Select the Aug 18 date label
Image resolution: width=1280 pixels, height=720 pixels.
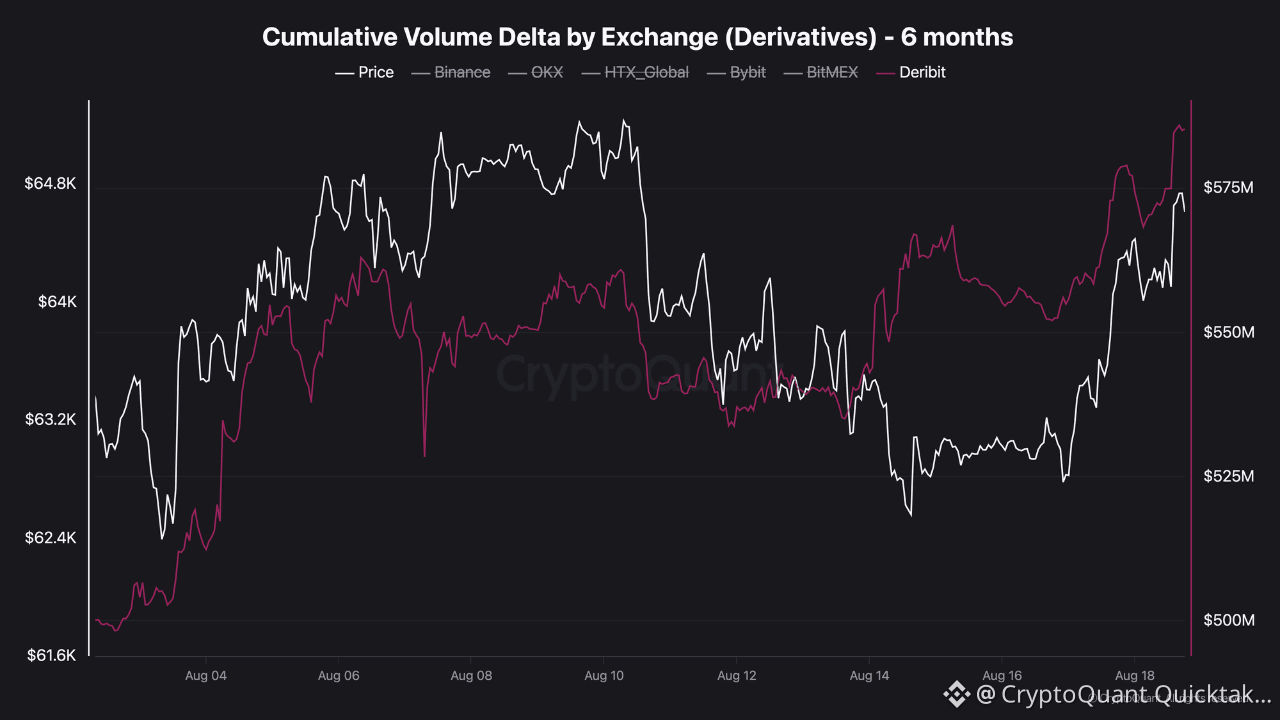pyautogui.click(x=1135, y=676)
